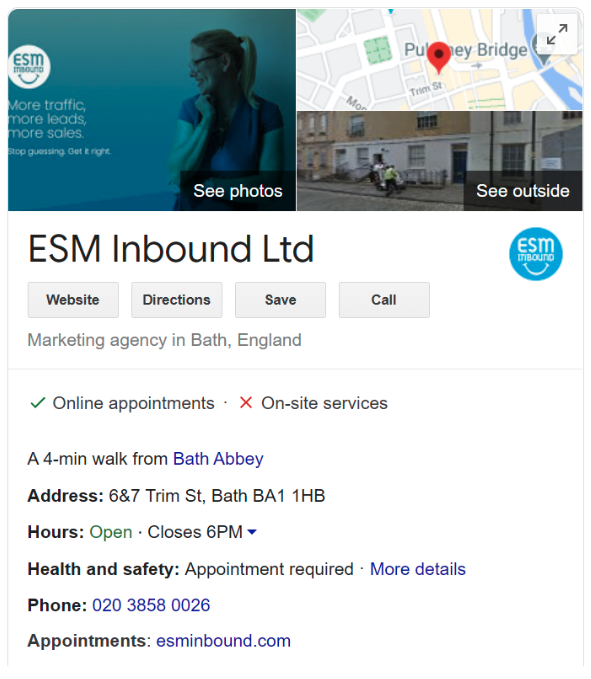This screenshot has width=591, height=679.
Task: Save this business listing
Action: coord(281,300)
